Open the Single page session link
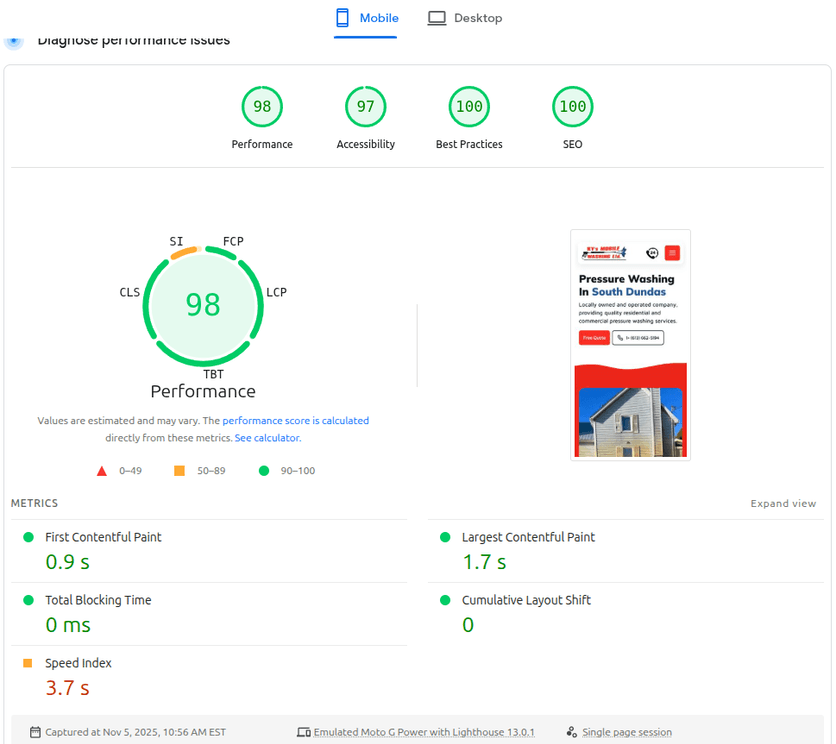The height and width of the screenshot is (744, 836). (x=627, y=732)
